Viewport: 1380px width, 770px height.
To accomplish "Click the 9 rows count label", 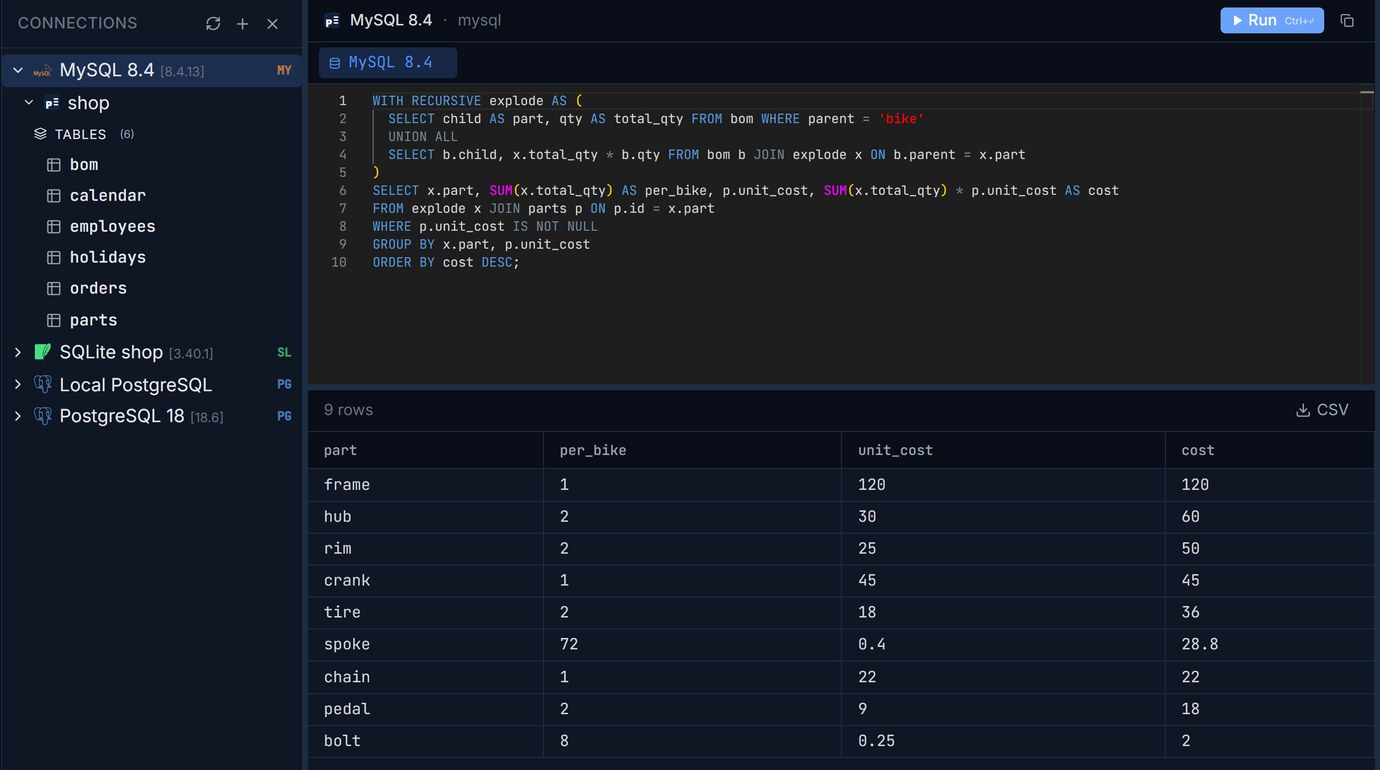I will click(348, 410).
